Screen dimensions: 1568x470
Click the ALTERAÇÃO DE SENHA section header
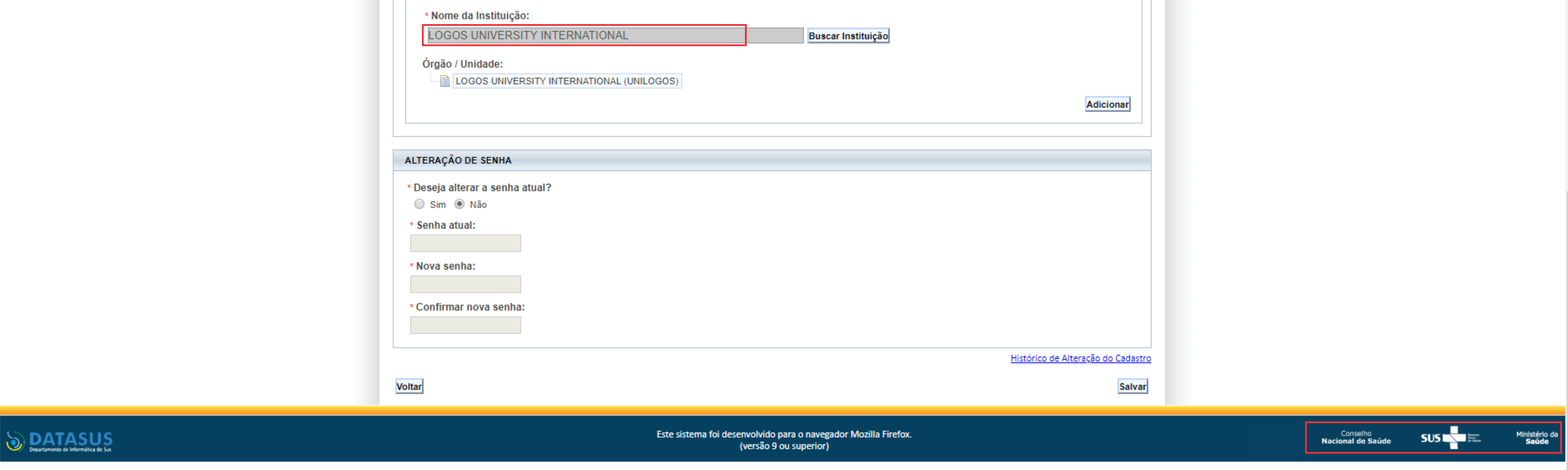[x=772, y=160]
